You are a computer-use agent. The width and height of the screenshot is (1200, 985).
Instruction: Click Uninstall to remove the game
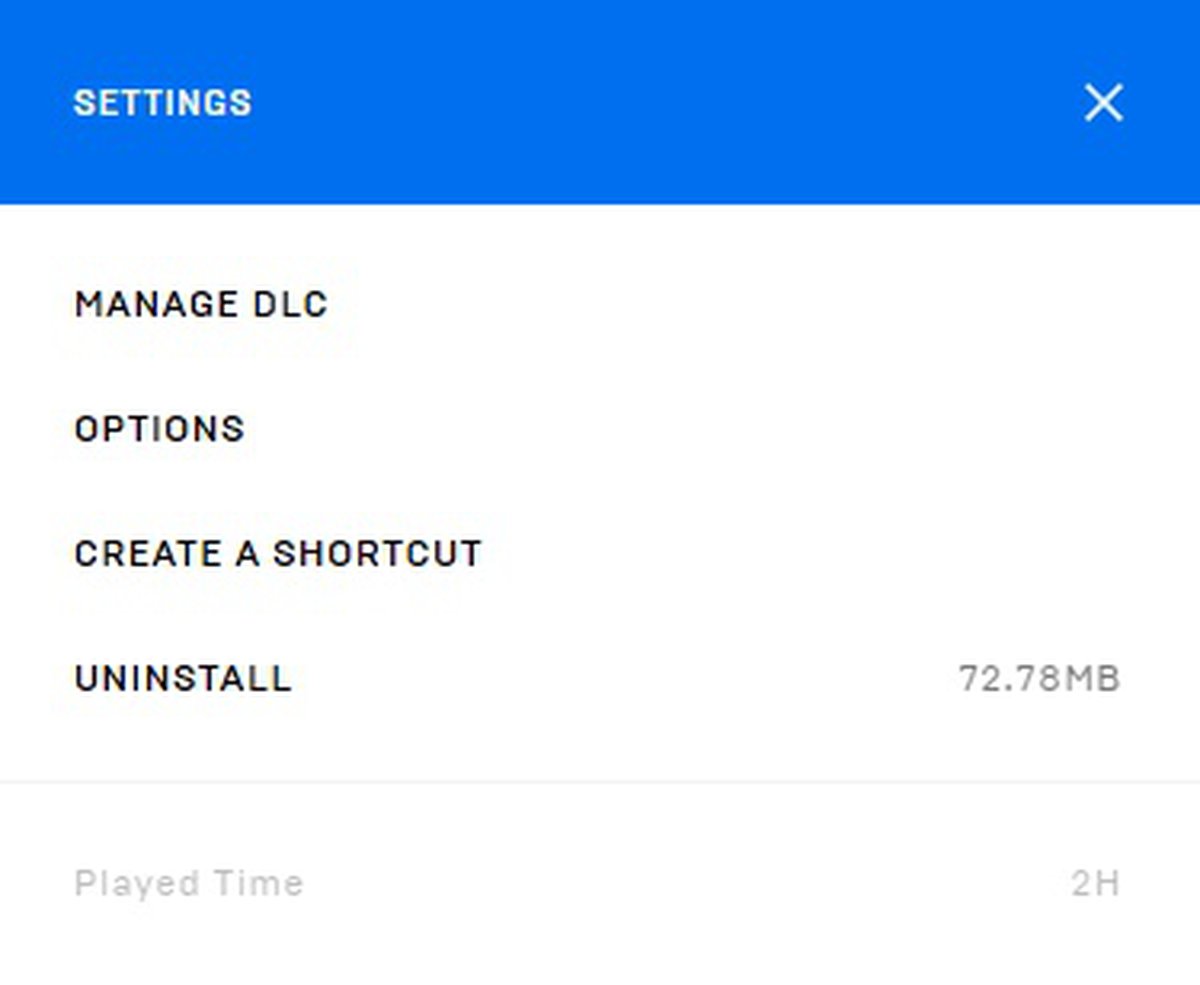click(183, 679)
